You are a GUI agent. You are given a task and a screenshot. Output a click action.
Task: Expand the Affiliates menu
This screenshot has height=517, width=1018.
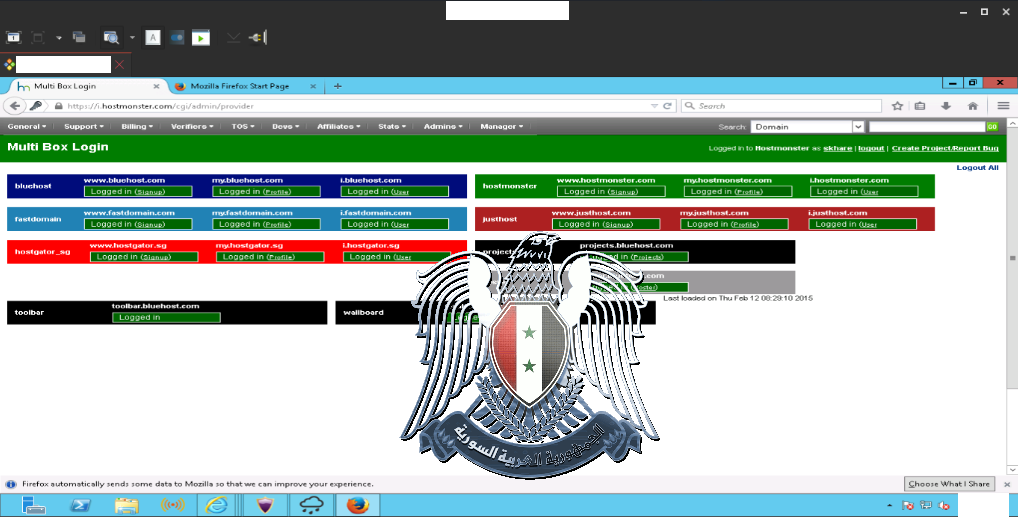[338, 127]
